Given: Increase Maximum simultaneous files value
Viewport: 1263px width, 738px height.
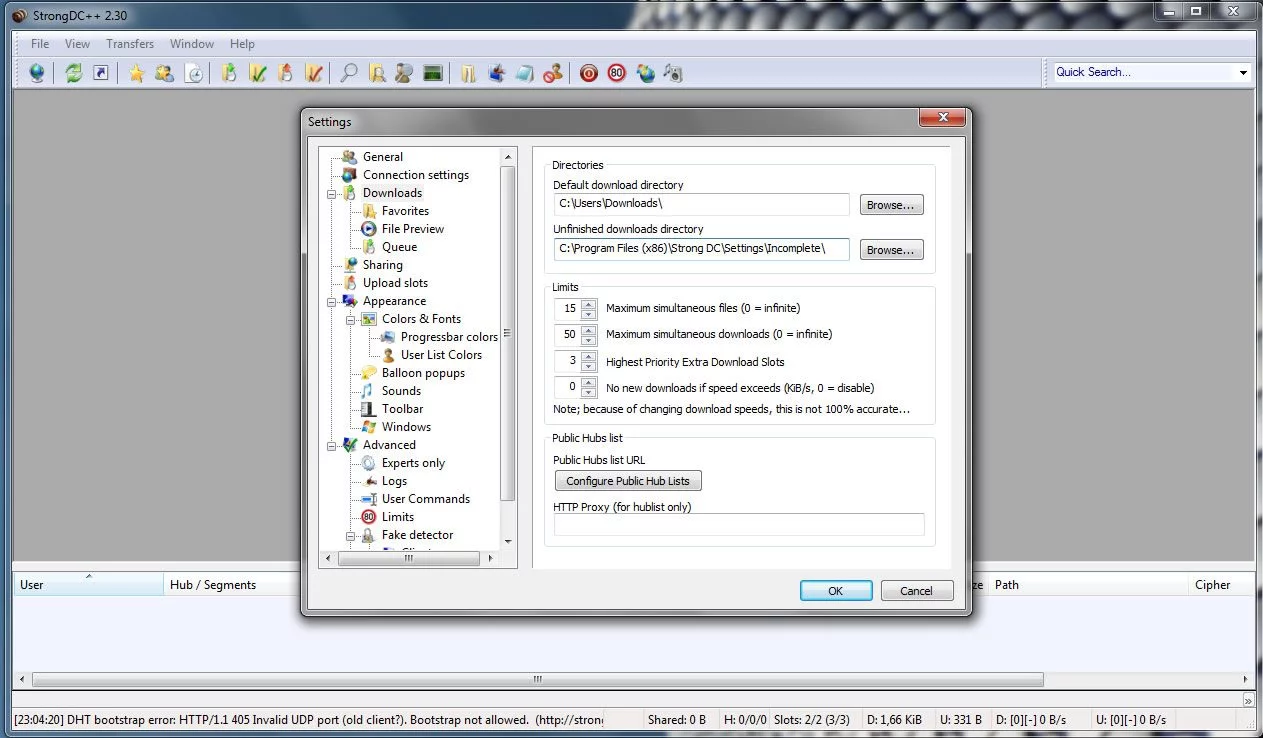Looking at the screenshot, I should 589,304.
